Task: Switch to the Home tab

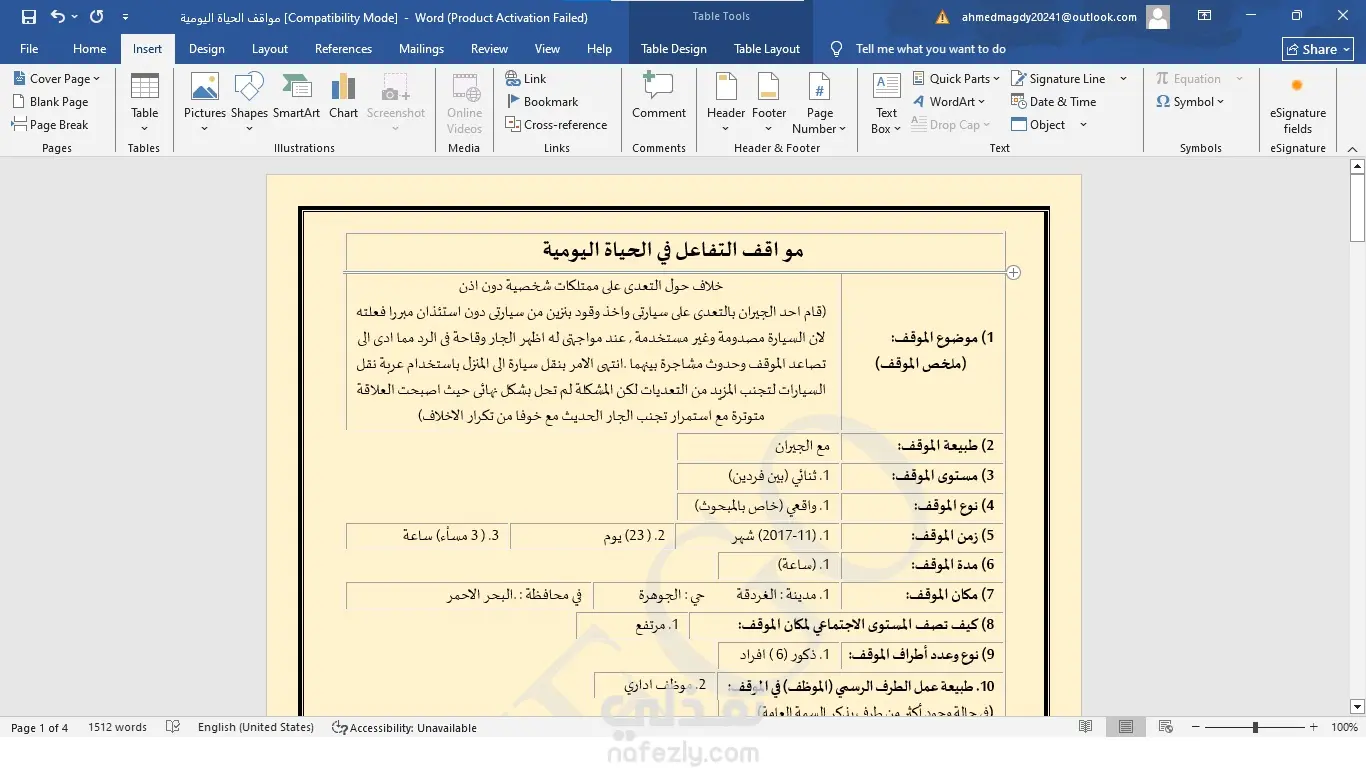Action: click(89, 48)
